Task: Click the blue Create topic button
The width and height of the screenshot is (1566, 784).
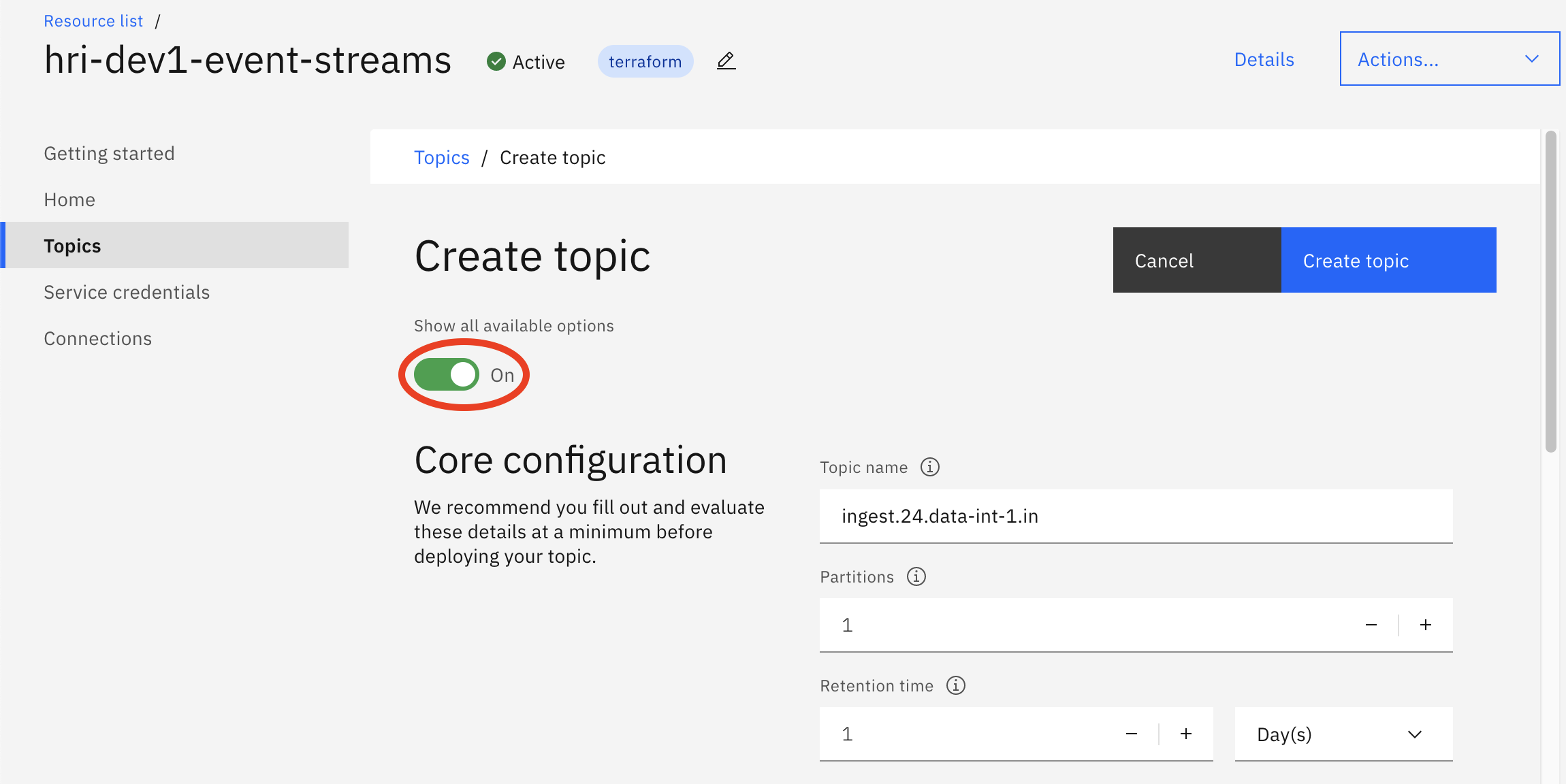Action: (1389, 260)
